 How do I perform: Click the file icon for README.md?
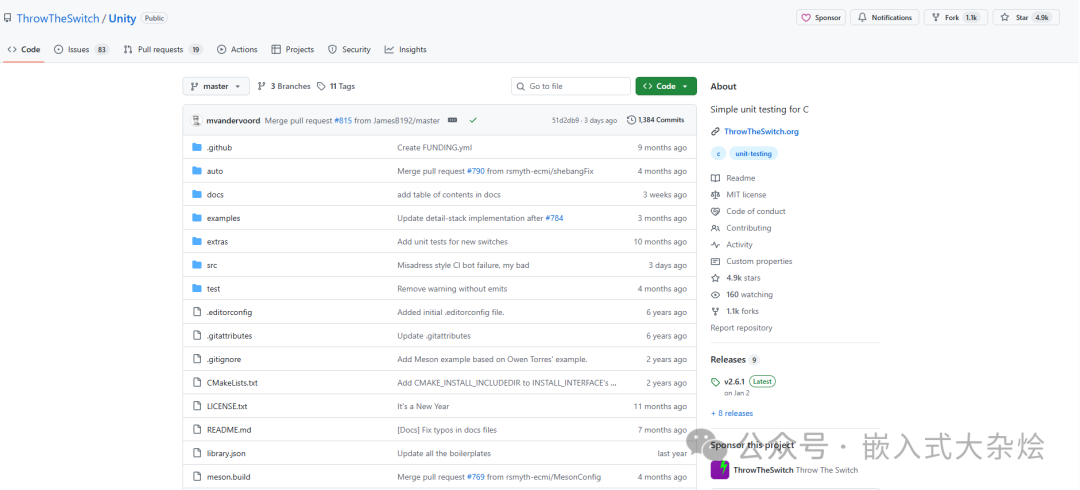(197, 429)
